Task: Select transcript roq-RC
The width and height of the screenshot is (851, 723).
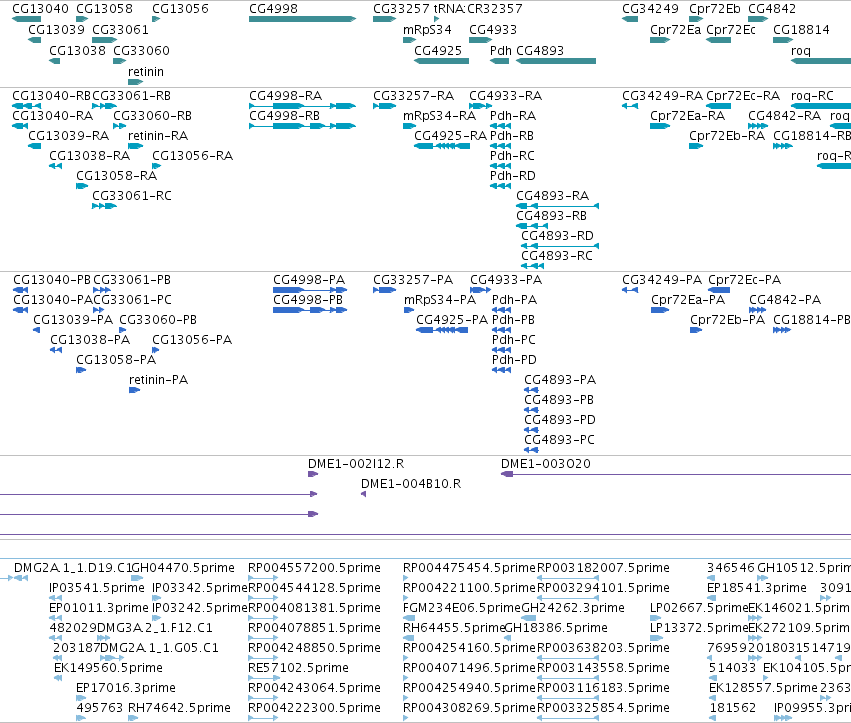Action: (821, 106)
